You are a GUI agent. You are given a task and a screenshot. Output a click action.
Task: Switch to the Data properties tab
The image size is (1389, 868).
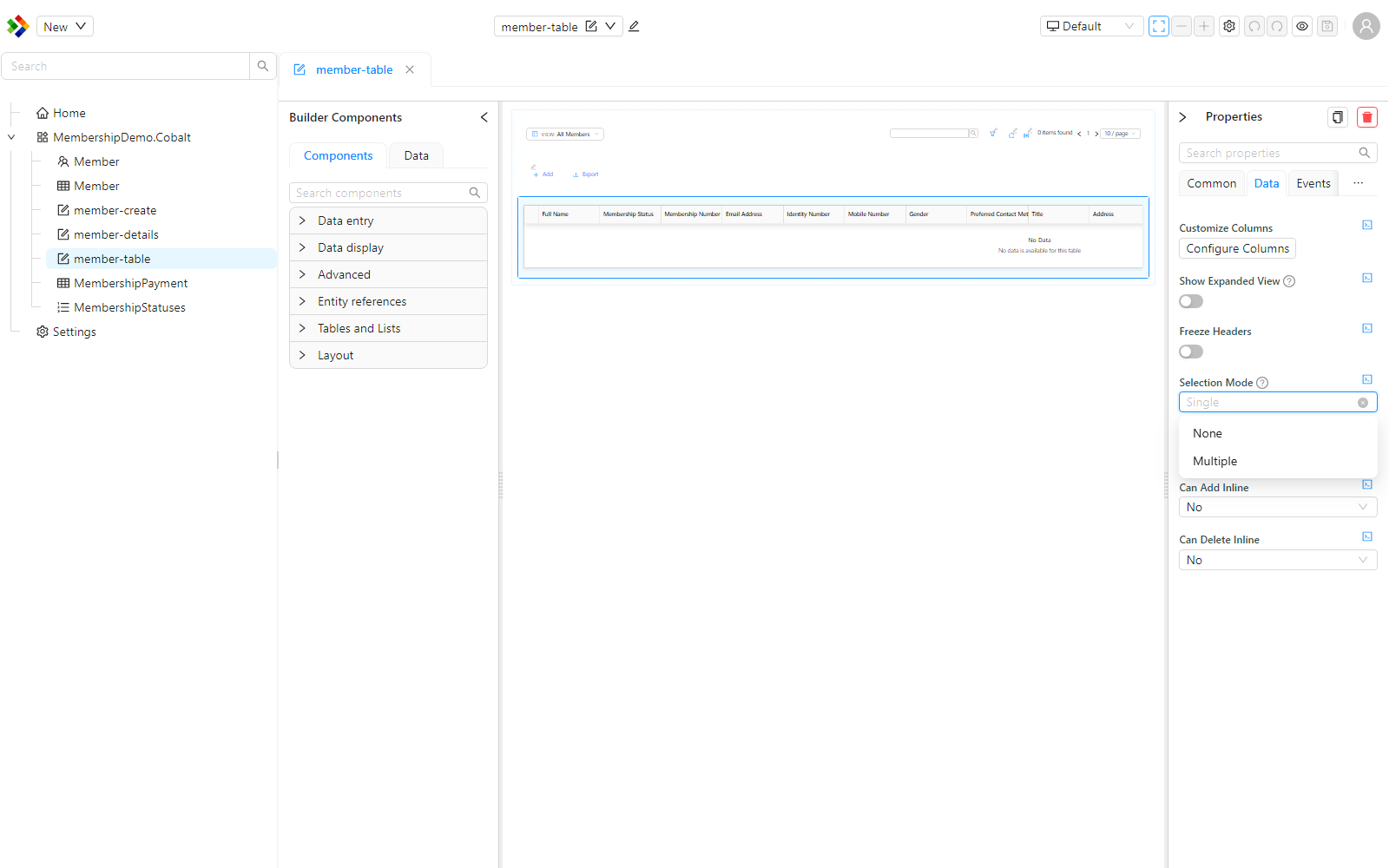(x=1267, y=183)
